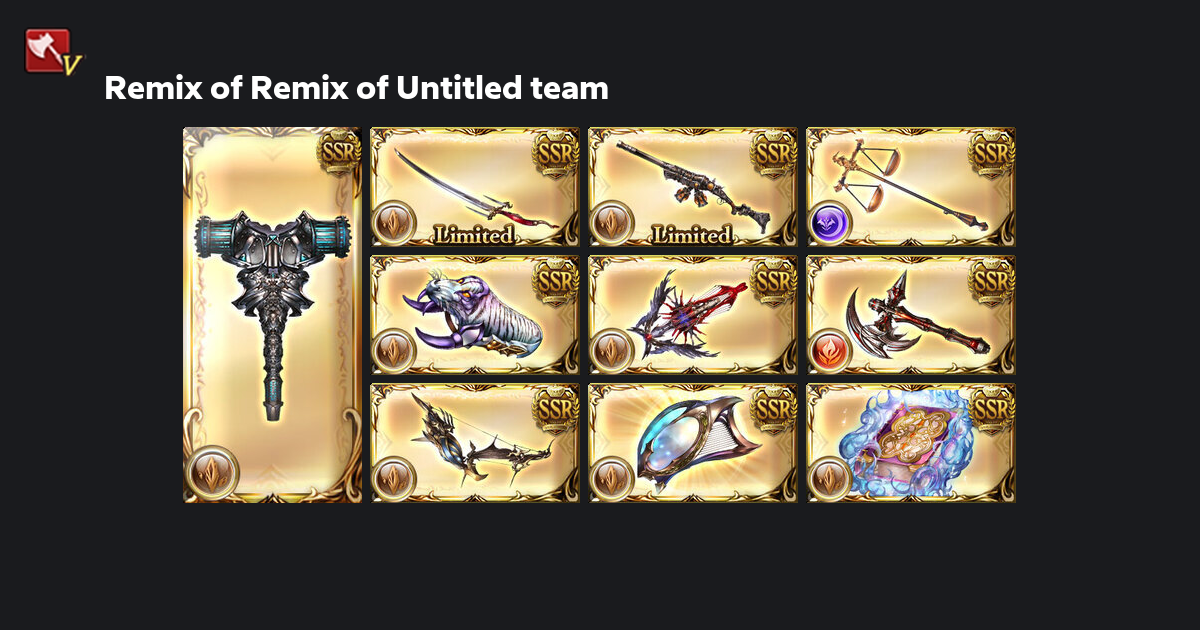The width and height of the screenshot is (1200, 630).
Task: Select the crimson axe weapon card
Action: (x=911, y=315)
